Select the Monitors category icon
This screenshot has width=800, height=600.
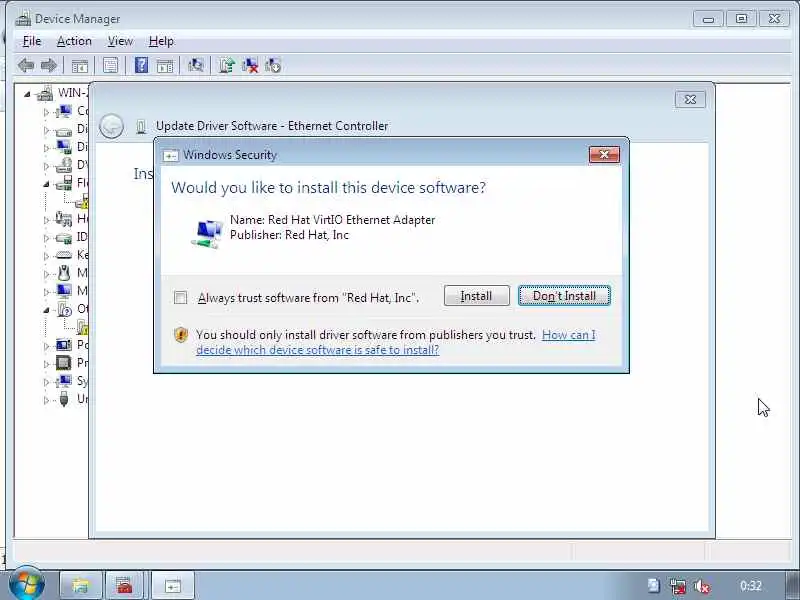click(64, 291)
